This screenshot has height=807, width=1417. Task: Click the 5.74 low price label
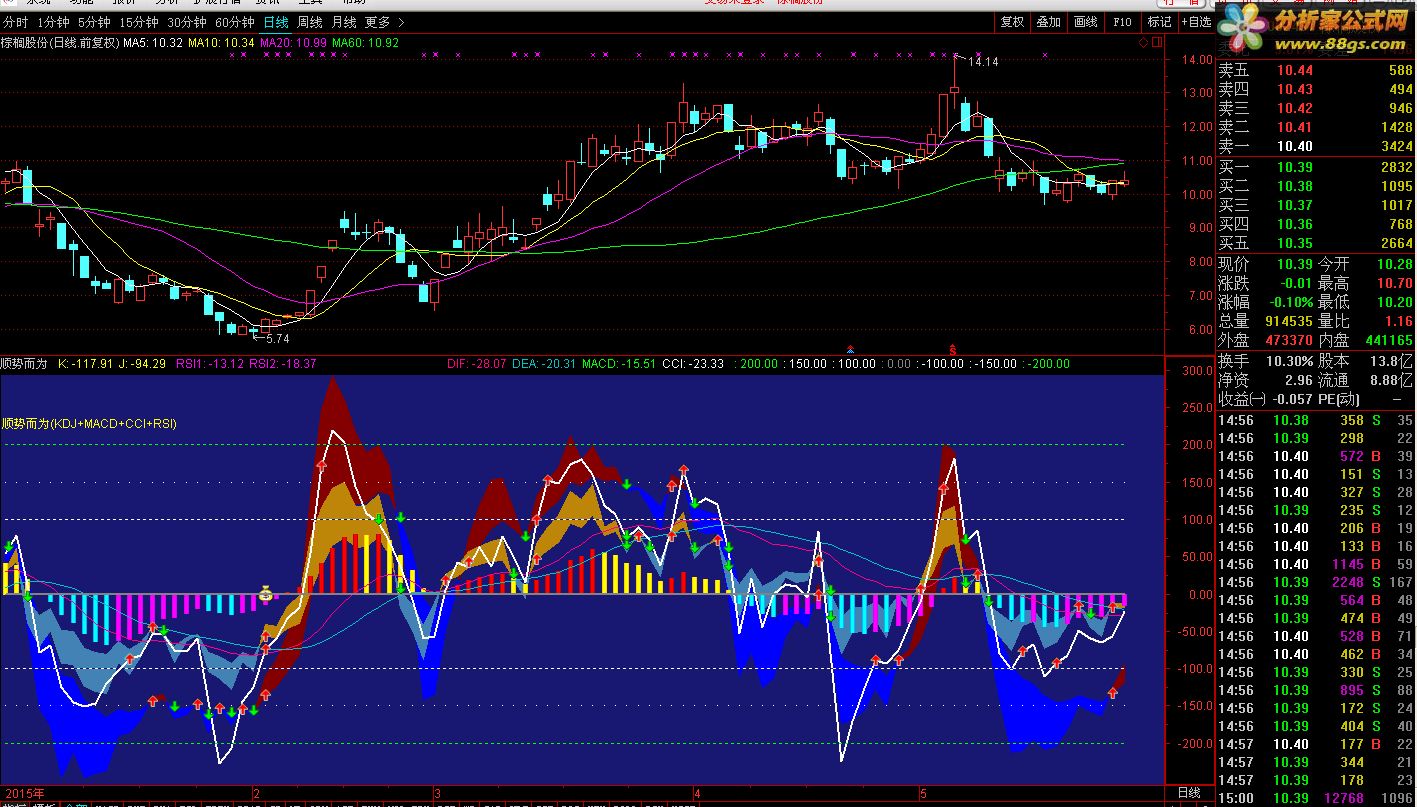(x=276, y=339)
